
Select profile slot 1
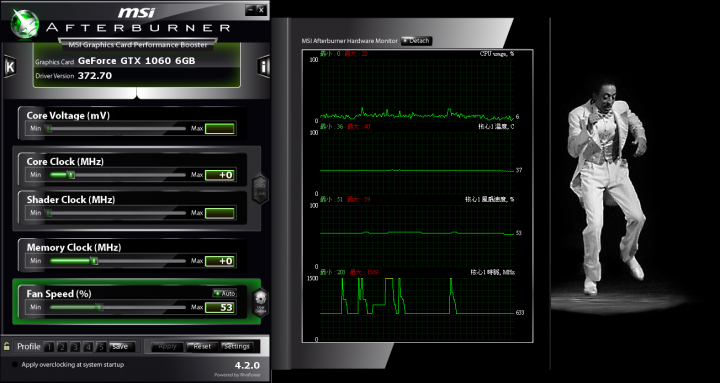pos(49,347)
